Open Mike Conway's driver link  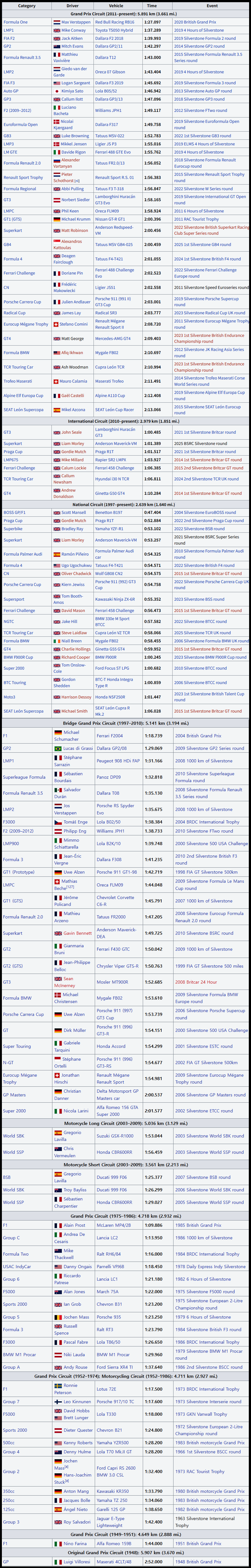point(74,30)
